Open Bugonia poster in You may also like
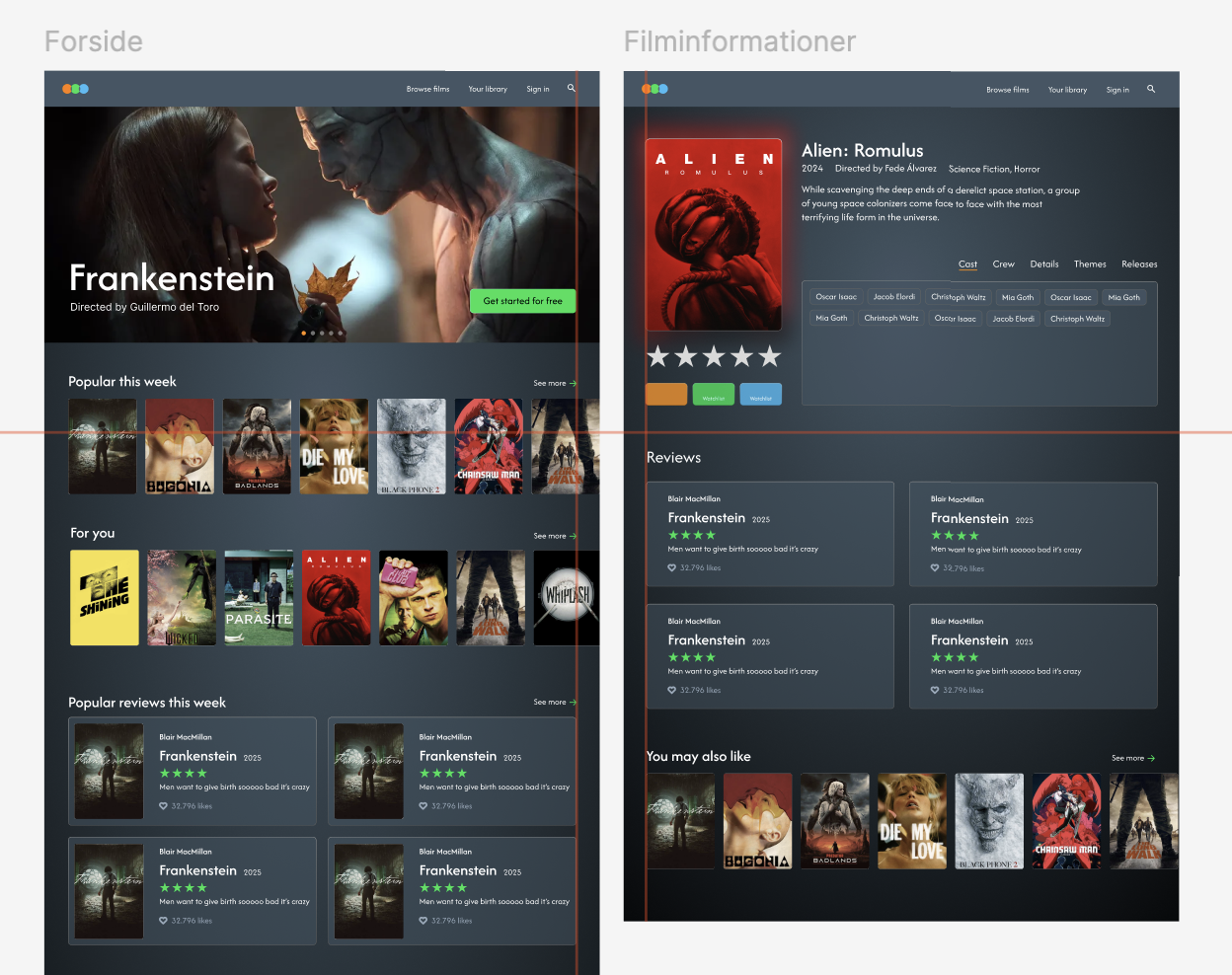The image size is (1232, 975). click(758, 821)
